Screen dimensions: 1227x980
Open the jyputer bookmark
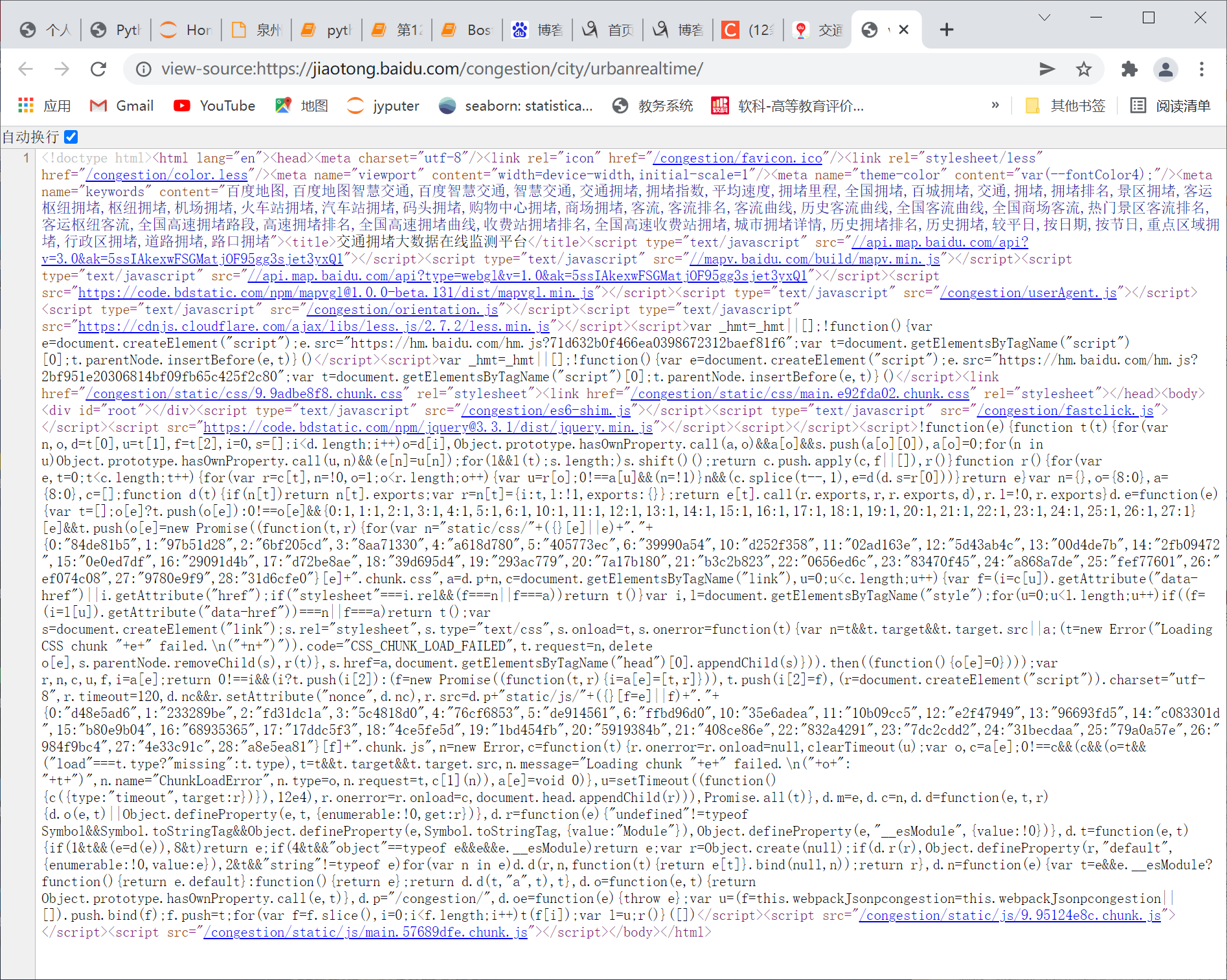click(383, 106)
